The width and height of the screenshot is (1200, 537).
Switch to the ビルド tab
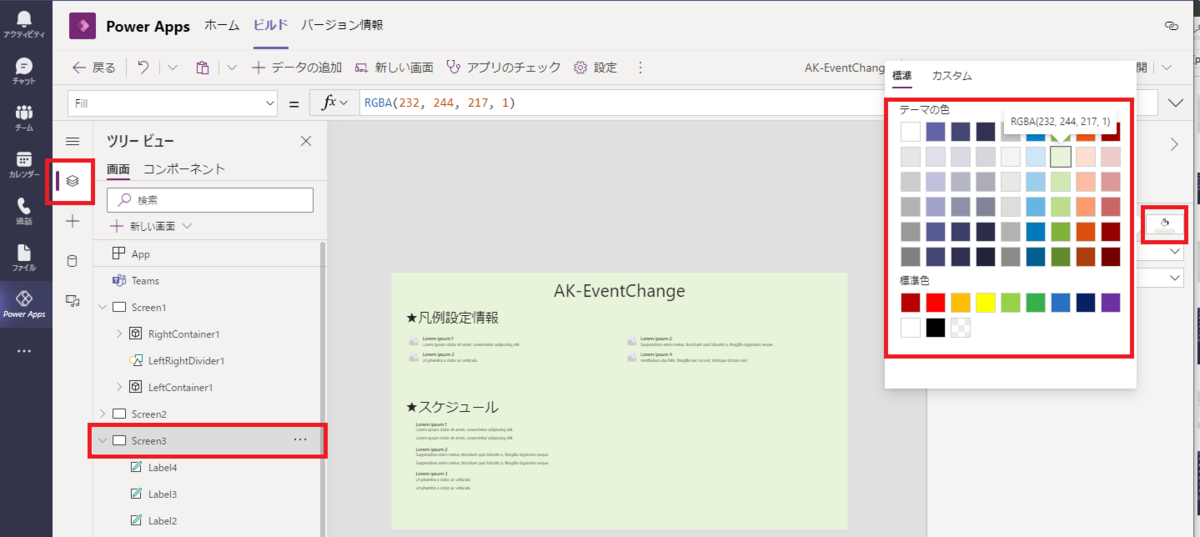point(270,25)
